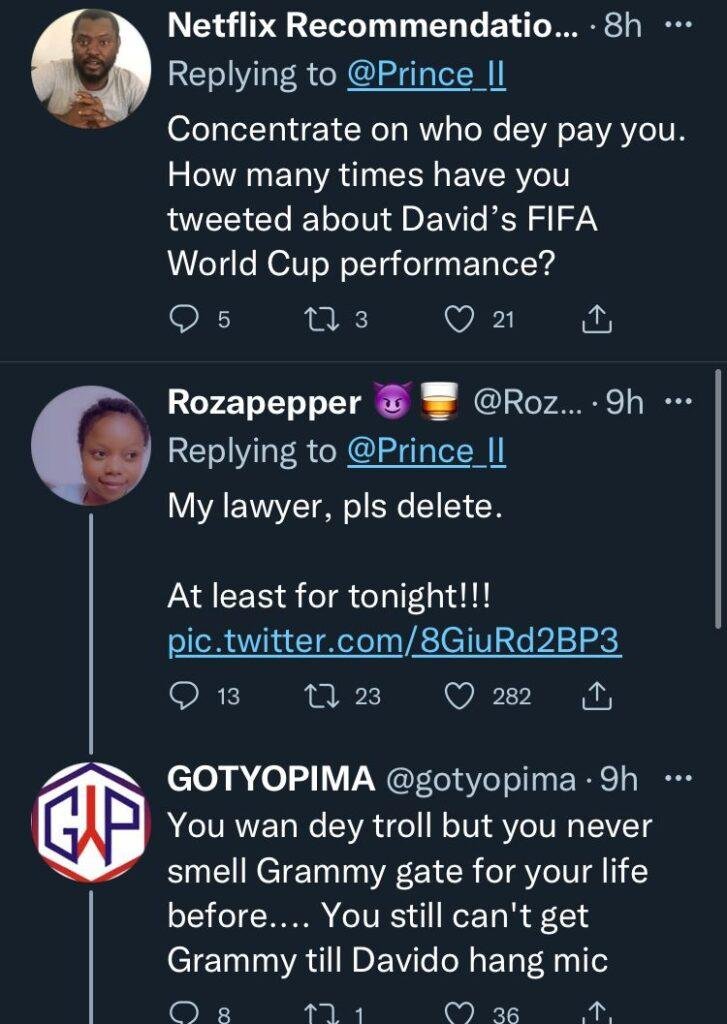
Task: Retweet GOTYOPIMA's Grammy tweet
Action: [323, 1012]
